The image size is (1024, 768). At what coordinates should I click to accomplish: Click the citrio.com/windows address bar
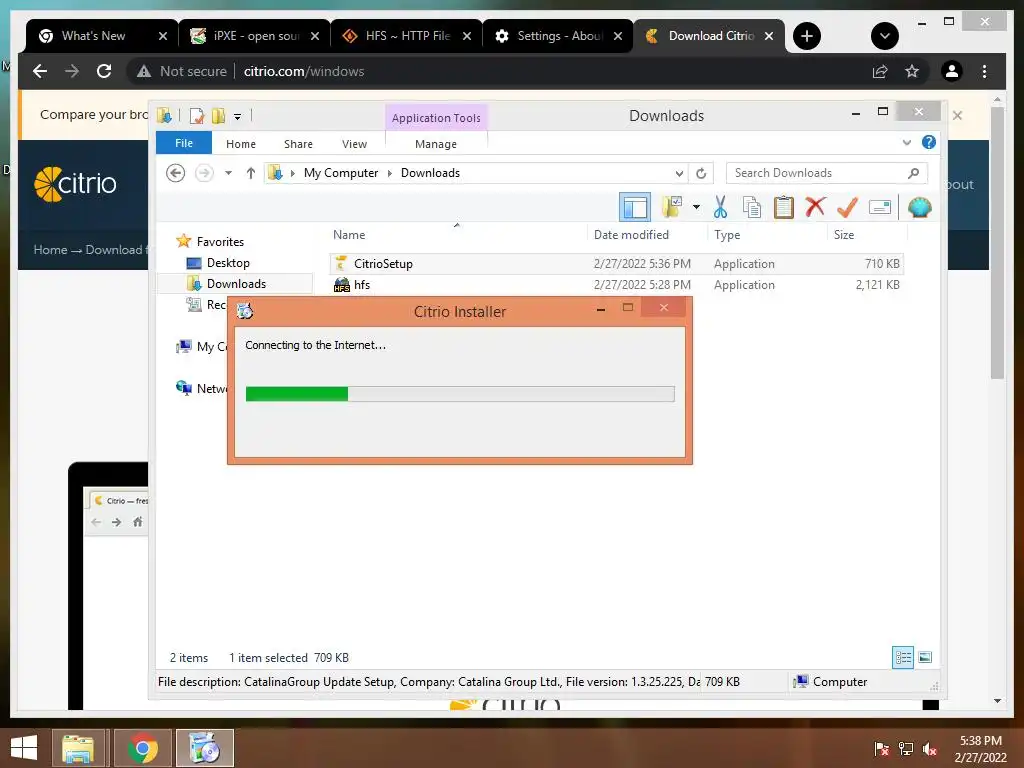304,71
